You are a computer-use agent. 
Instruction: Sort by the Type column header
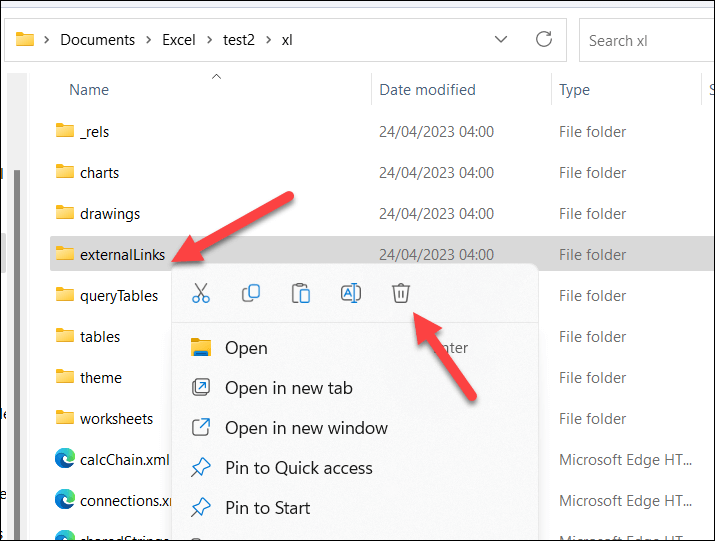tap(575, 90)
